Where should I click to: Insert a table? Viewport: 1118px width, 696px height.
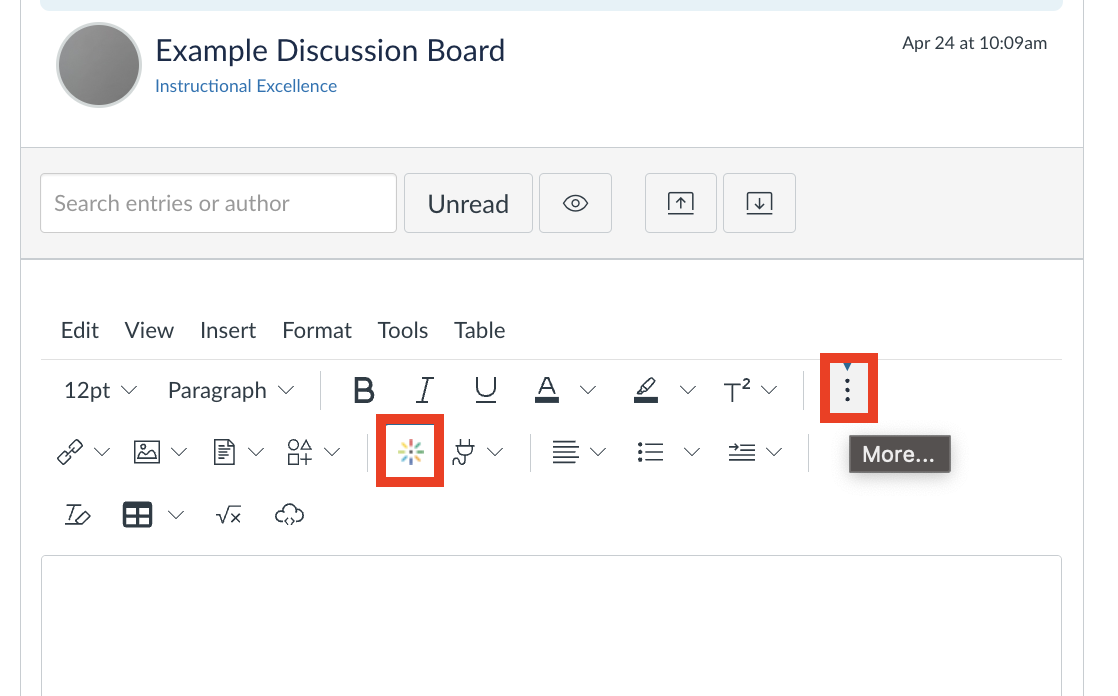[137, 515]
